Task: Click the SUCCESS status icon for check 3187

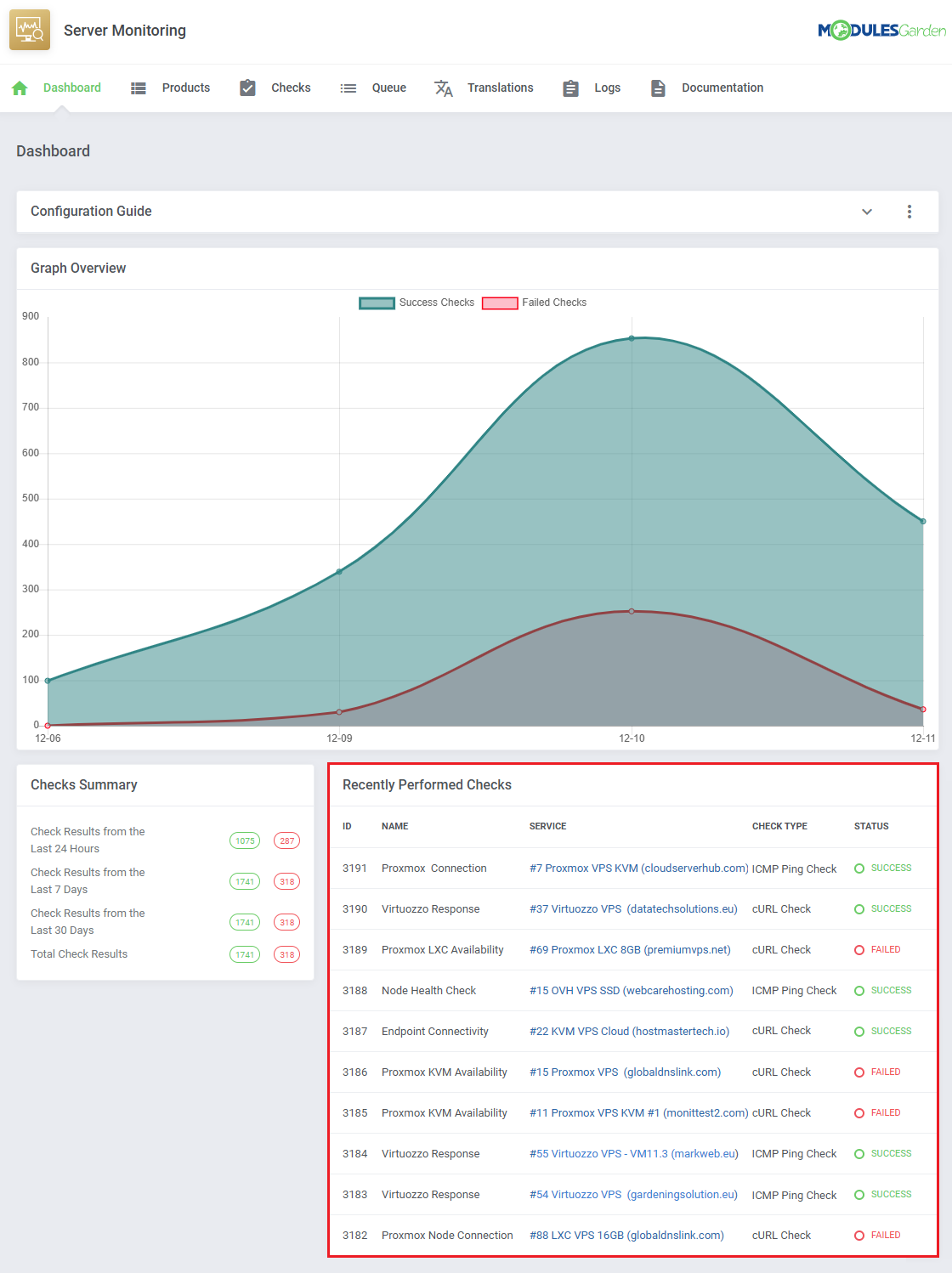Action: pos(859,1032)
